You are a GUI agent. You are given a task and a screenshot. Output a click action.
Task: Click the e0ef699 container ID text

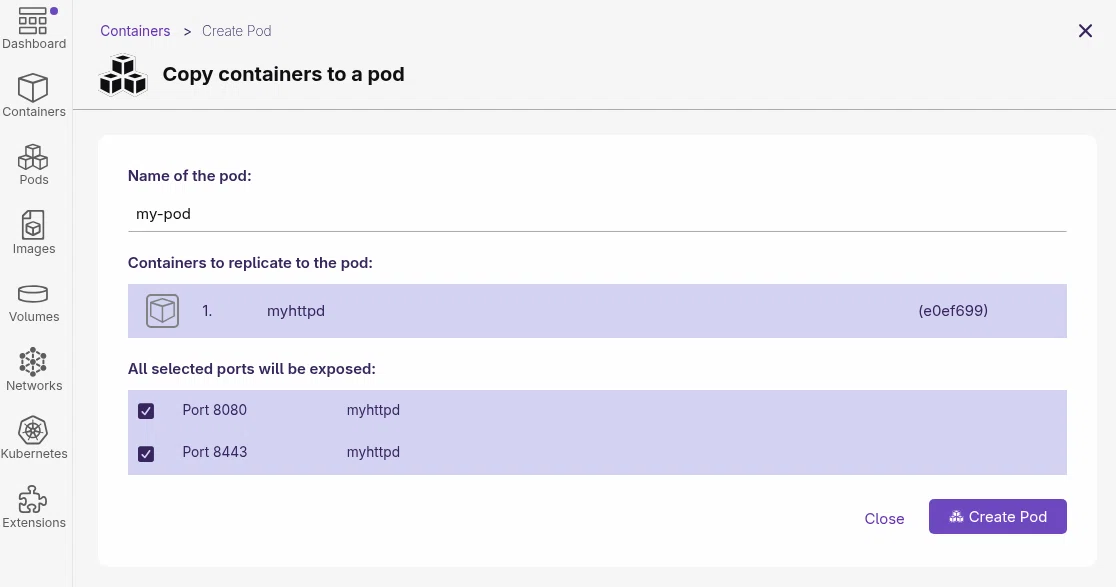[953, 311]
